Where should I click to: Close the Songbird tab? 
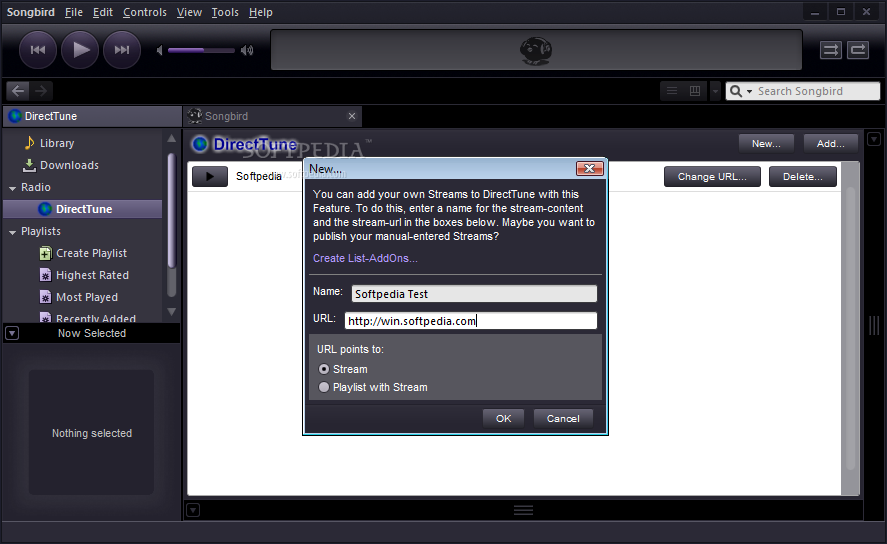pos(352,116)
